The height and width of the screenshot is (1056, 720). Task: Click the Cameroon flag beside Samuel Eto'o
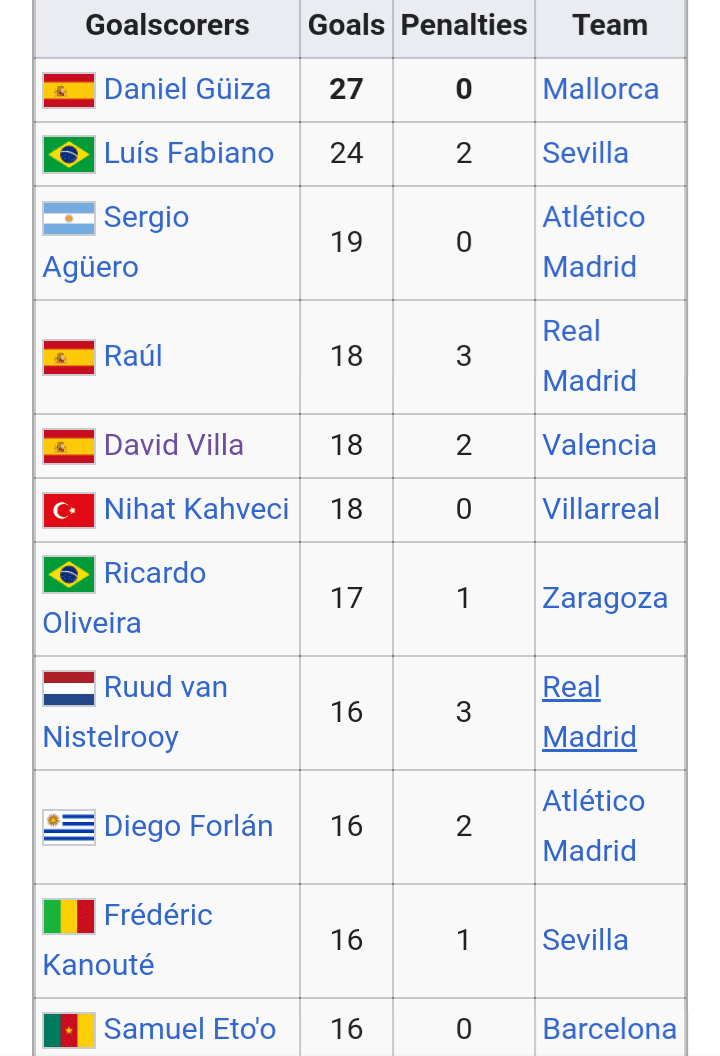coord(69,1030)
